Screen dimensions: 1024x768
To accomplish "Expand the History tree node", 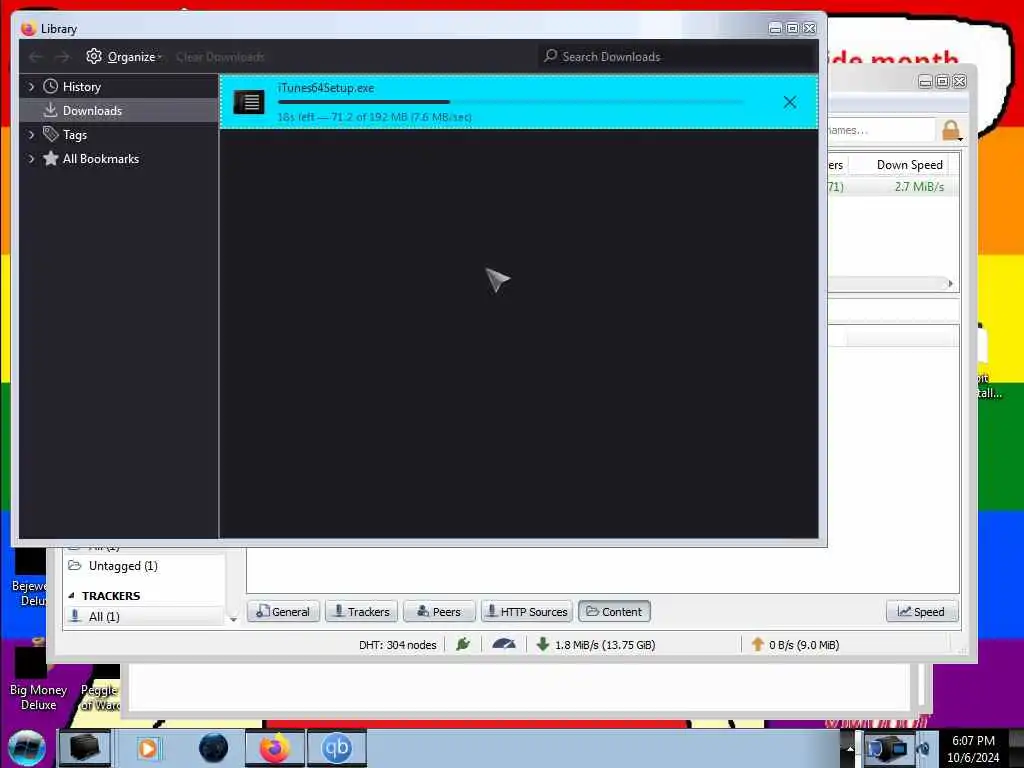I will [31, 87].
